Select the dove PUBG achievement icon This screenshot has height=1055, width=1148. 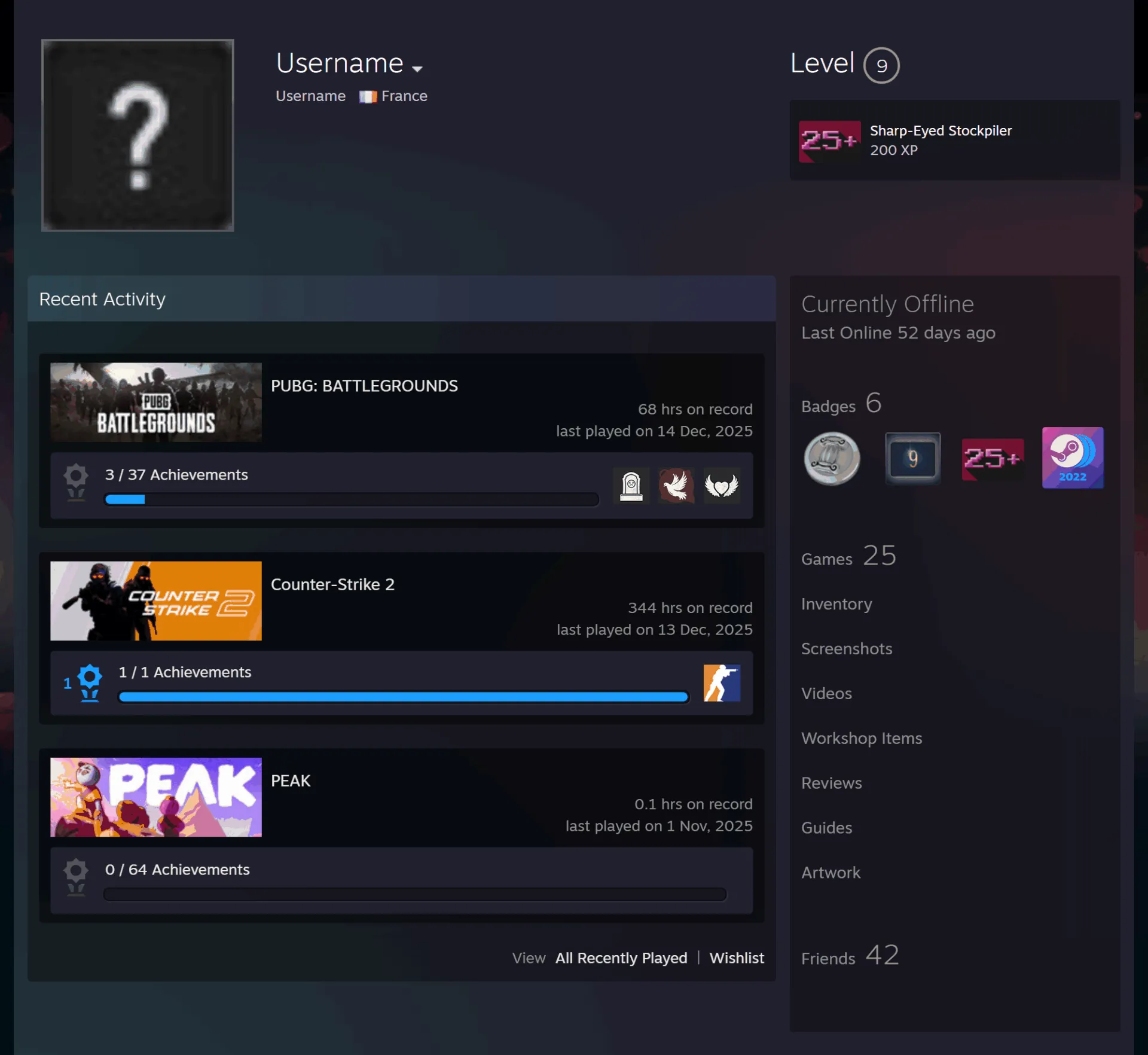point(676,486)
